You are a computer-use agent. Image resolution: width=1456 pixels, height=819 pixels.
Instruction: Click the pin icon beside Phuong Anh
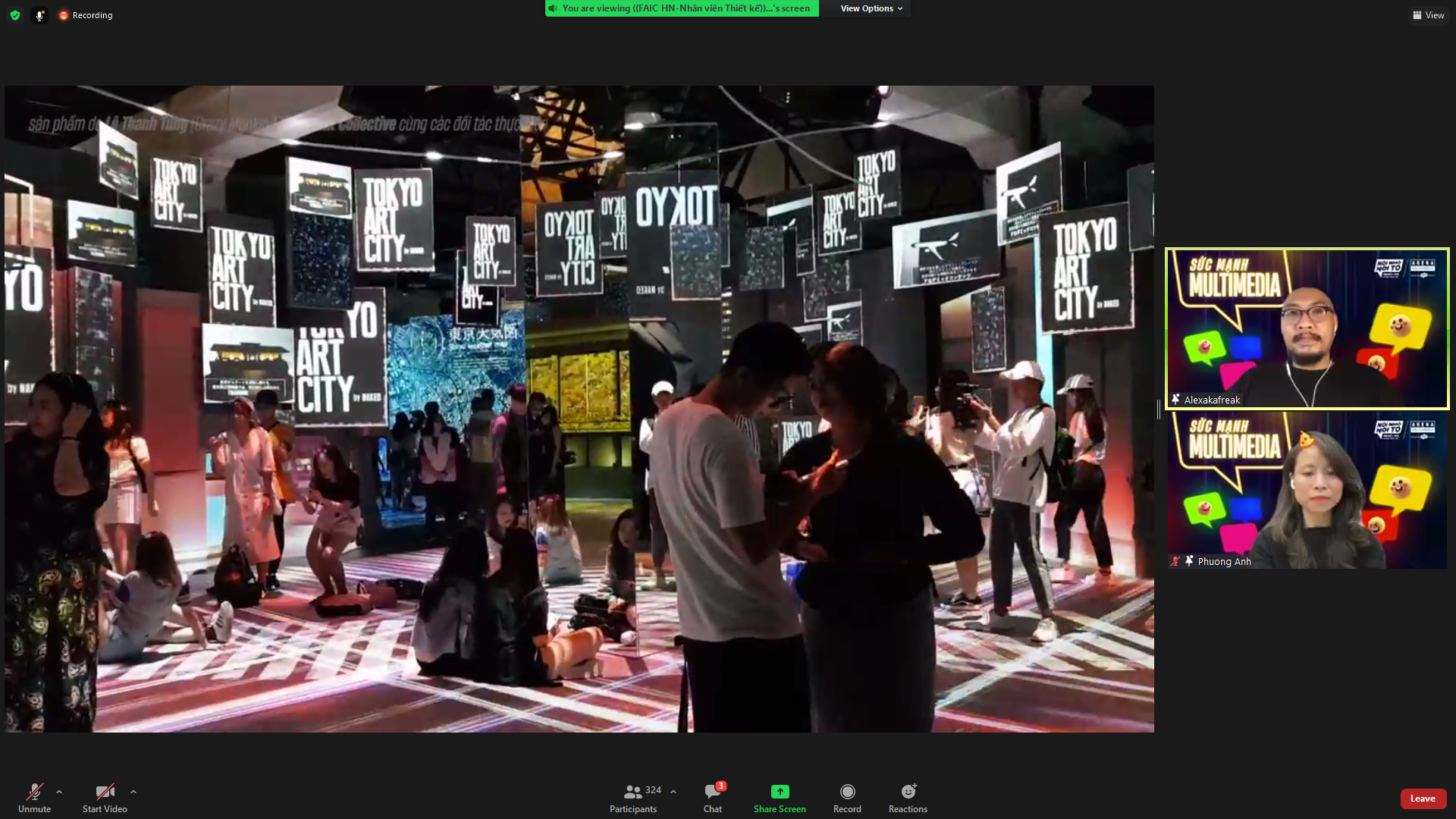1189,560
